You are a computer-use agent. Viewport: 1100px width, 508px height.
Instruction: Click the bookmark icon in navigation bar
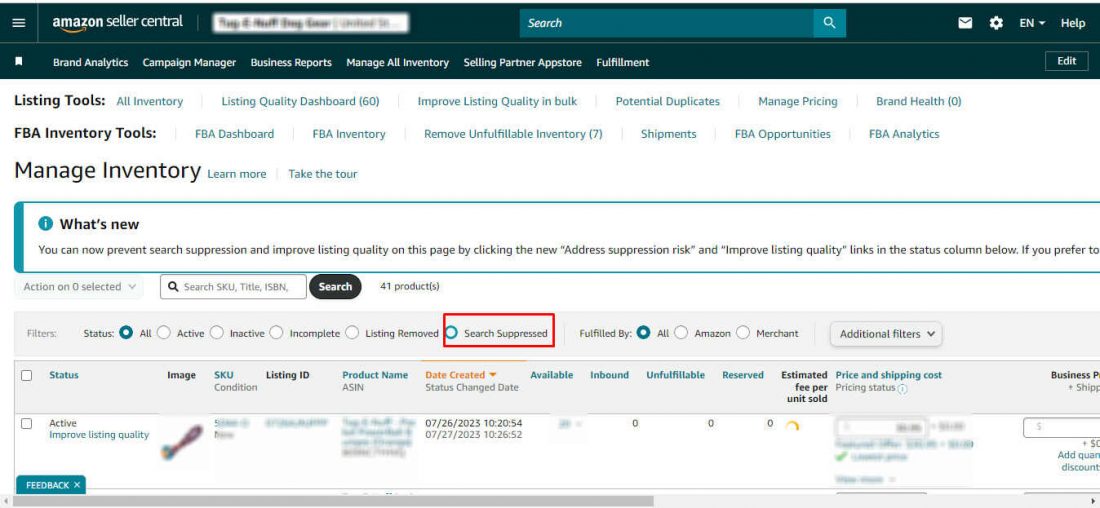[19, 62]
